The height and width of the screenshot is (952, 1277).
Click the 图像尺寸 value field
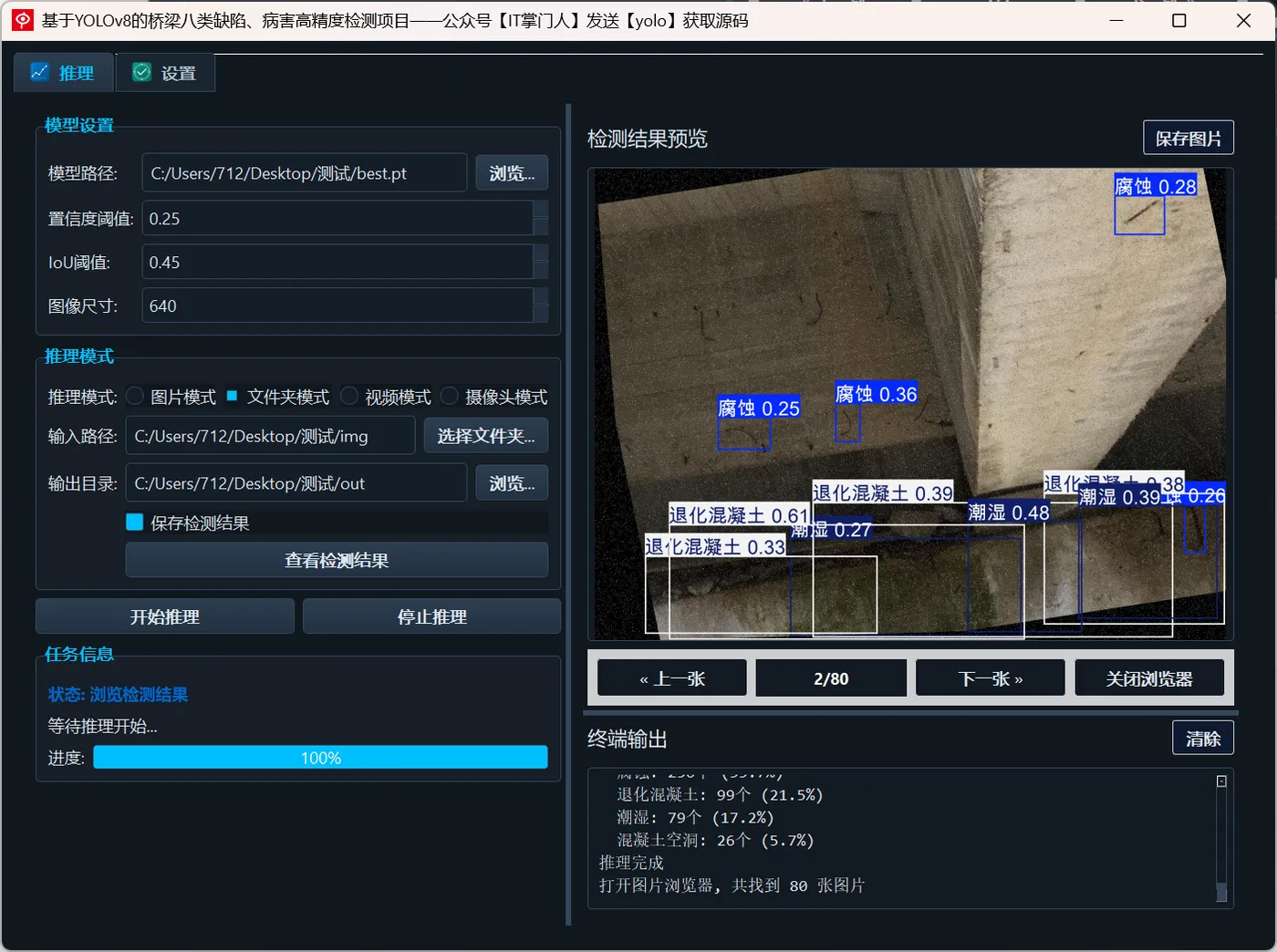tap(337, 305)
